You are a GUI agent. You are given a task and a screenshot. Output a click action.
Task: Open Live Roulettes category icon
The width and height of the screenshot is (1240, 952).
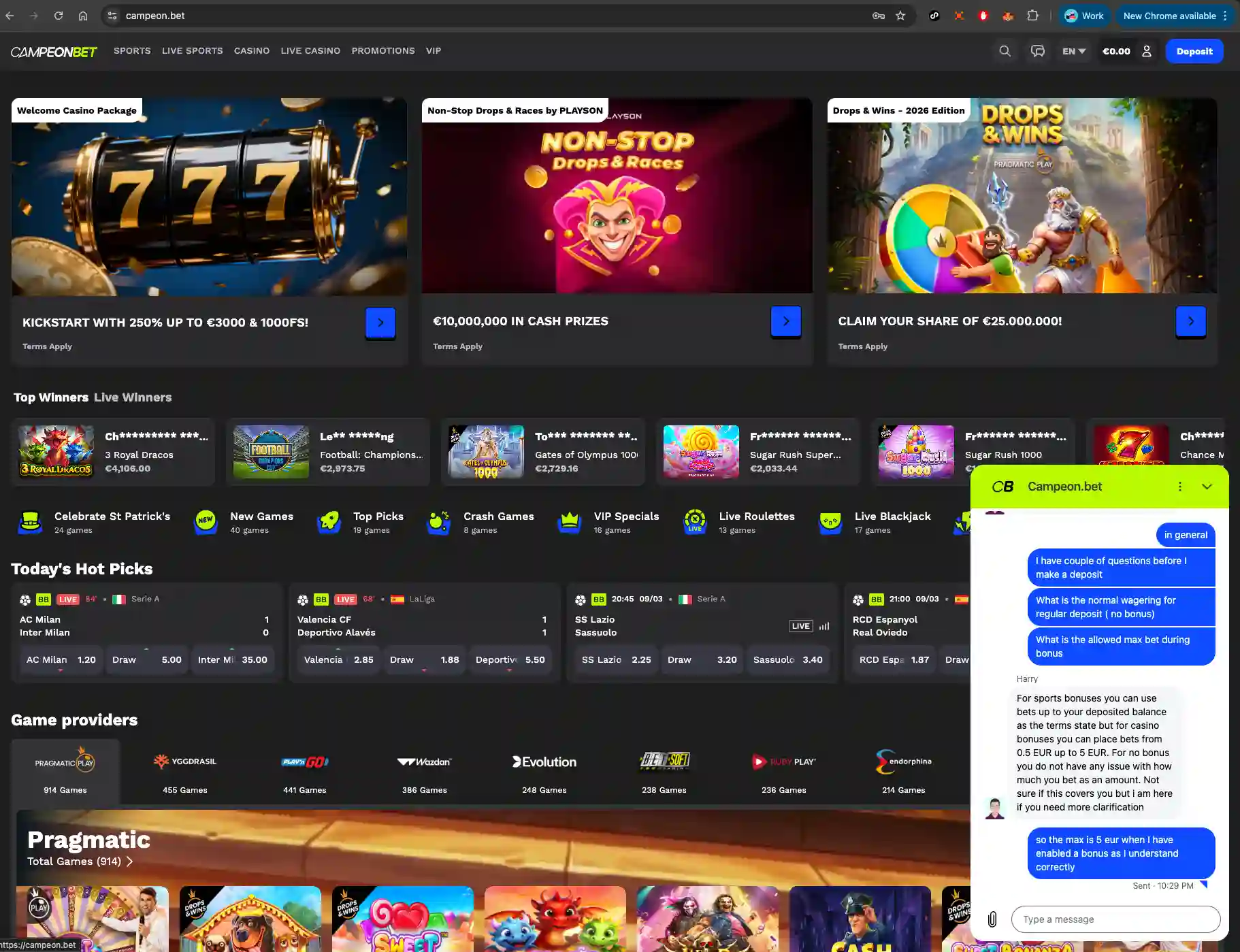695,522
